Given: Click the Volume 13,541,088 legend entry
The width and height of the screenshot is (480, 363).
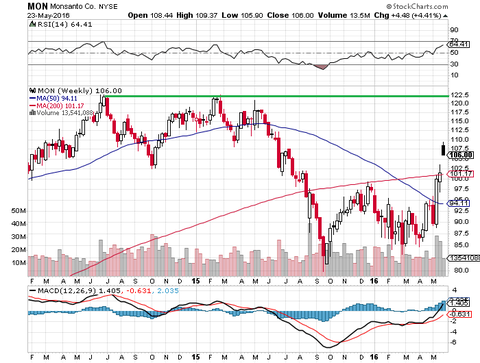Looking at the screenshot, I should 61,113.
